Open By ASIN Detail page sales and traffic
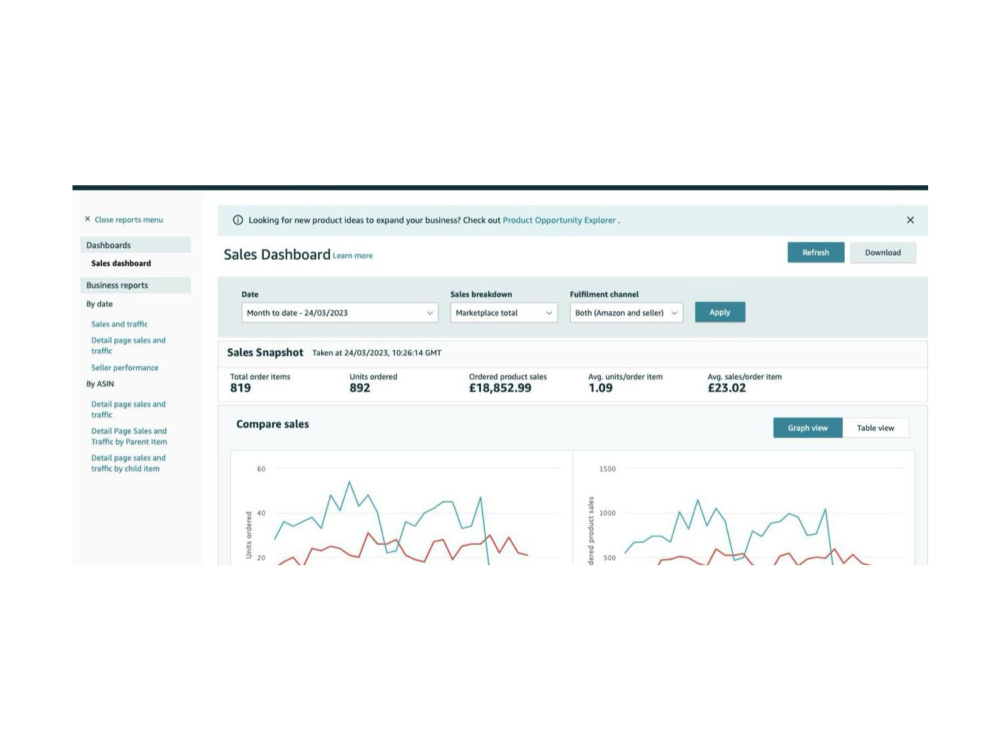Screen dimensions: 1000x750 (128, 409)
